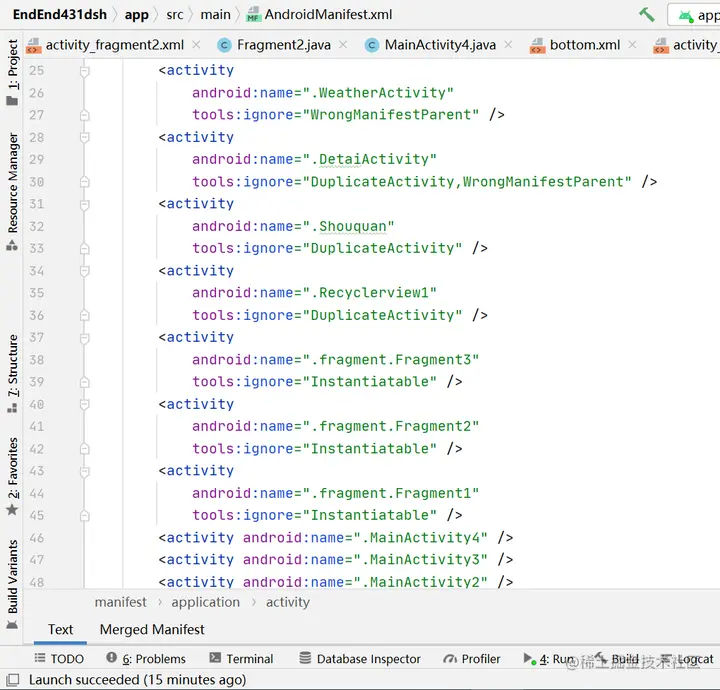The image size is (720, 690).
Task: Close the Fragment2.java tab
Action: pyautogui.click(x=343, y=45)
